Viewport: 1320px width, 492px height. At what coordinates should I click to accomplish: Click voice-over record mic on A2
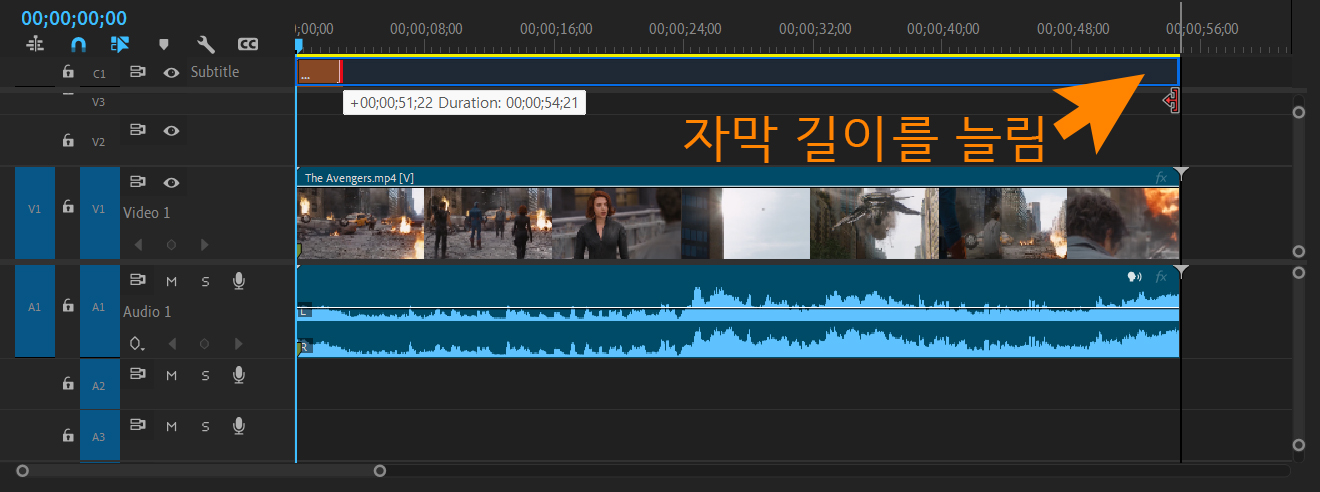pos(238,374)
